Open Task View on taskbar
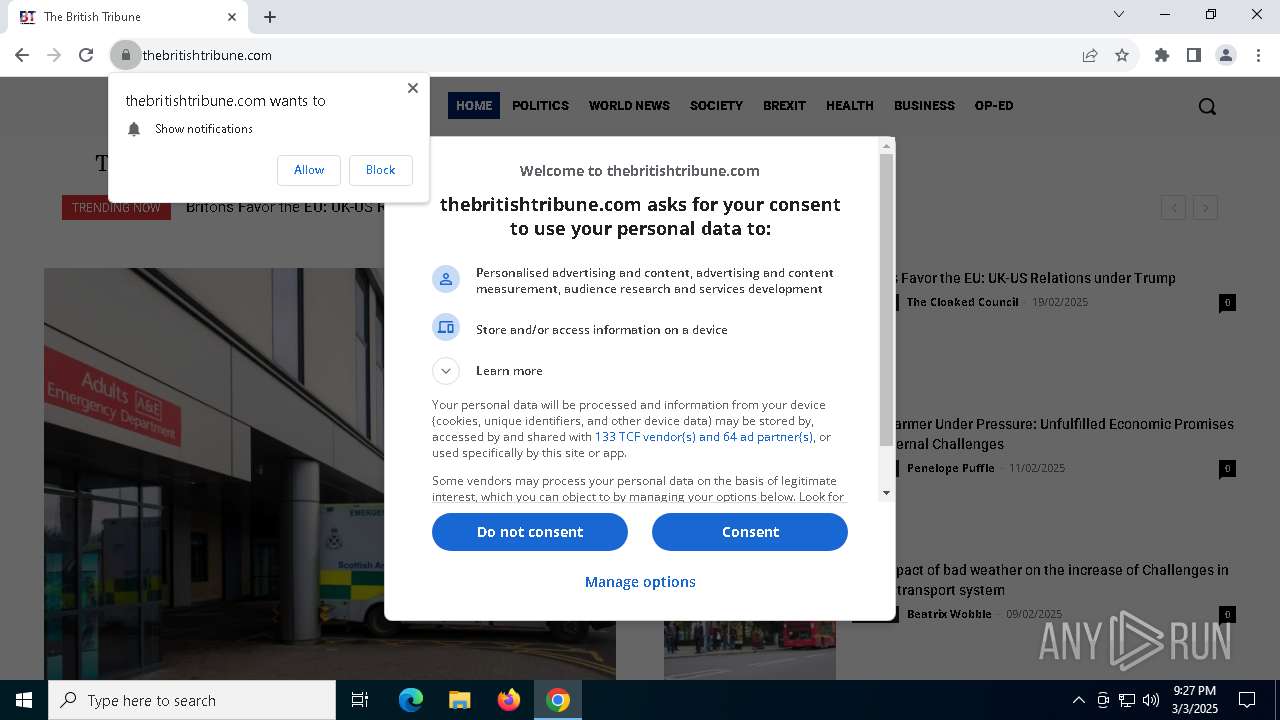 [360, 700]
